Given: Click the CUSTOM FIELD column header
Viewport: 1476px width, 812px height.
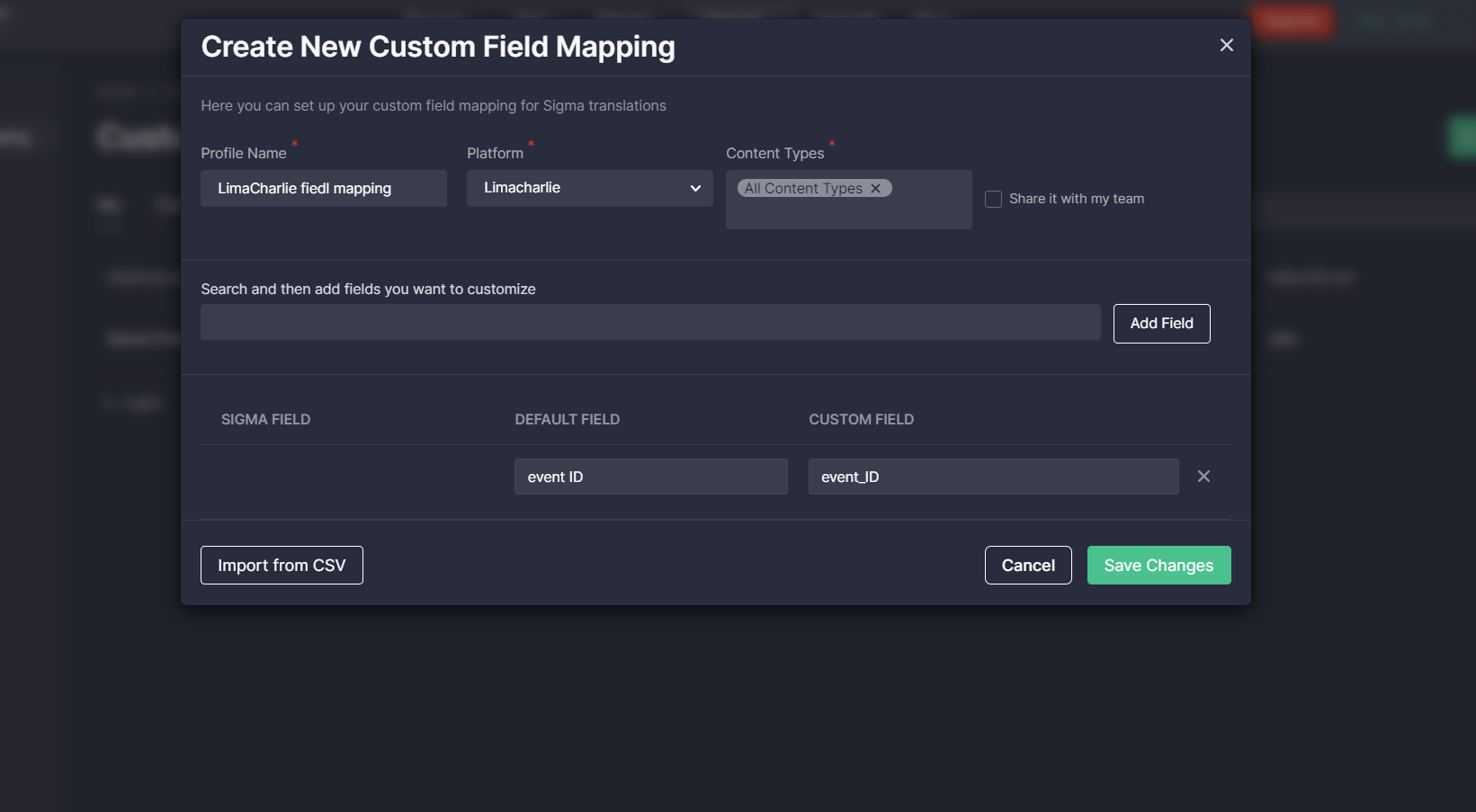Looking at the screenshot, I should (861, 419).
